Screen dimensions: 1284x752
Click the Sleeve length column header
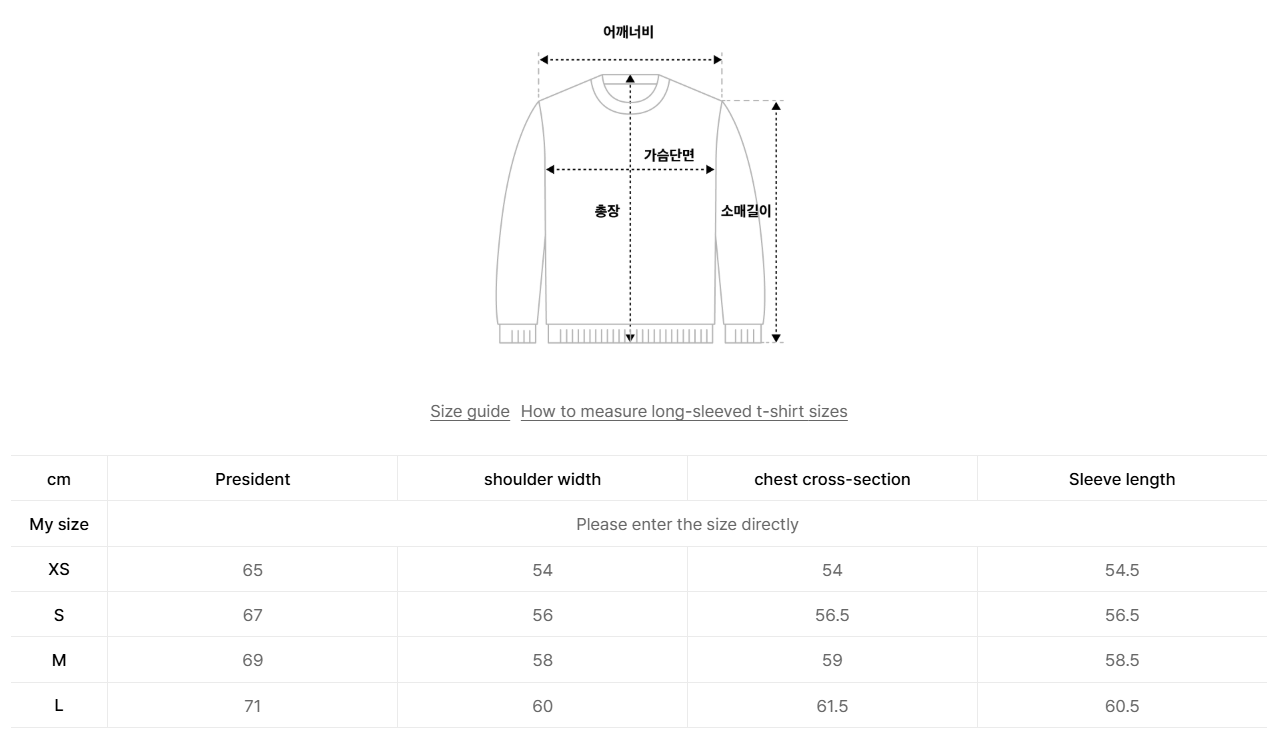pyautogui.click(x=1122, y=479)
